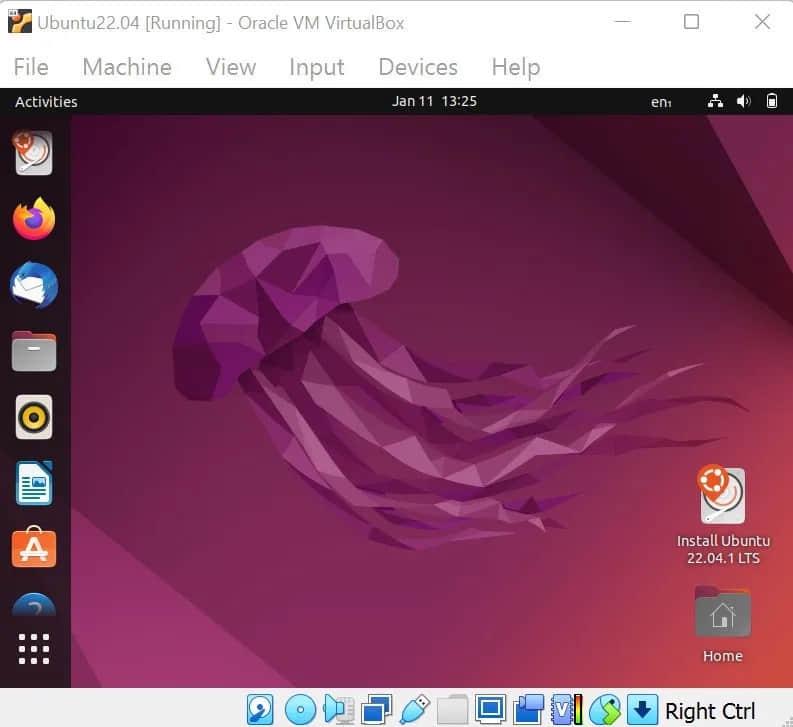Launch Rhythmbox music player
Screen dimensions: 793x727
[x=34, y=417]
